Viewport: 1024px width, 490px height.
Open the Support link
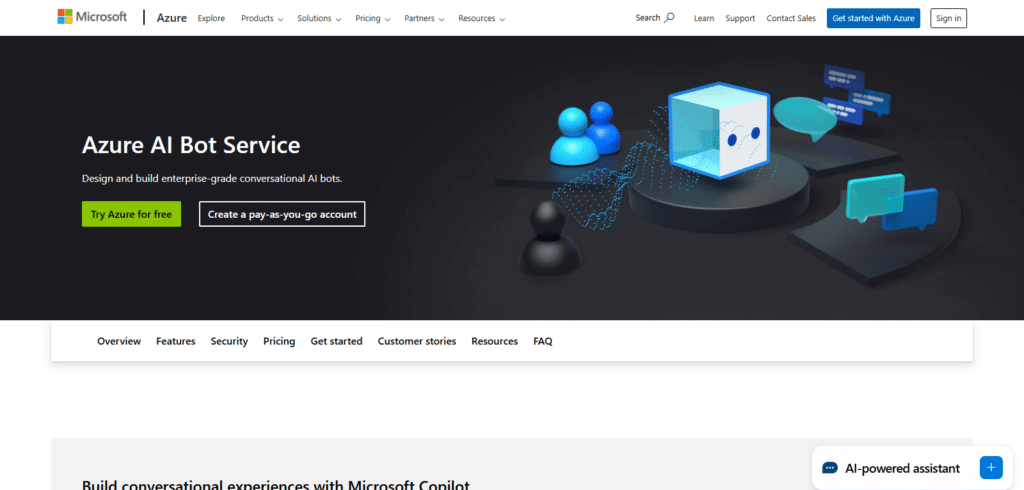click(x=740, y=18)
